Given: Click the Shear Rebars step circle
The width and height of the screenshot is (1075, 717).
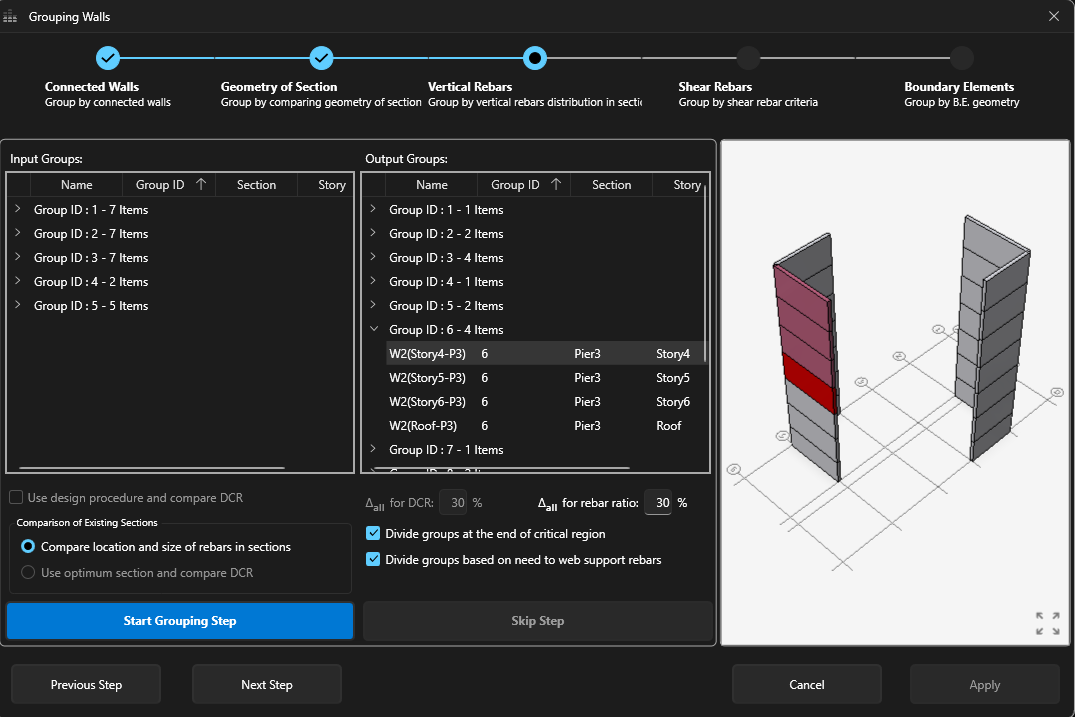Looking at the screenshot, I should 748,58.
